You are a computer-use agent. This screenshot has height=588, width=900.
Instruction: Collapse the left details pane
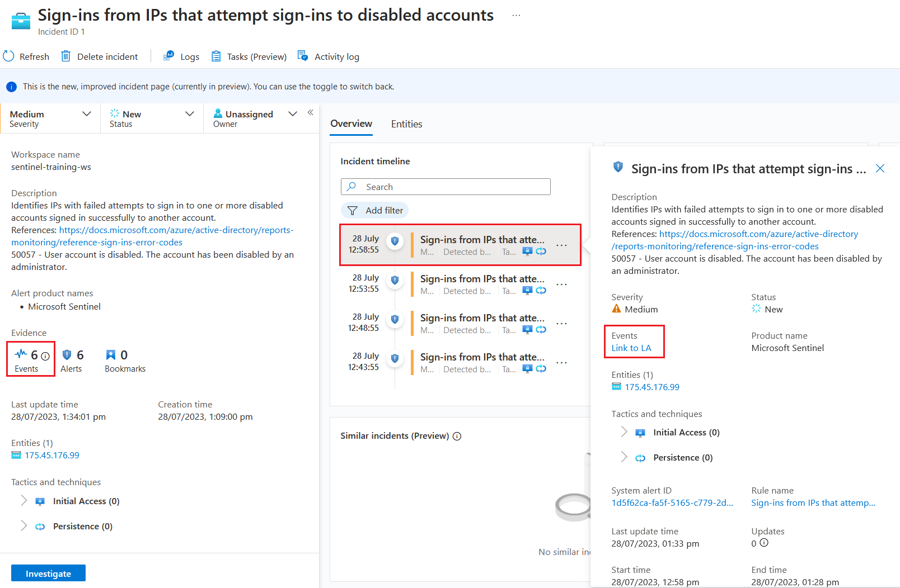[310, 113]
